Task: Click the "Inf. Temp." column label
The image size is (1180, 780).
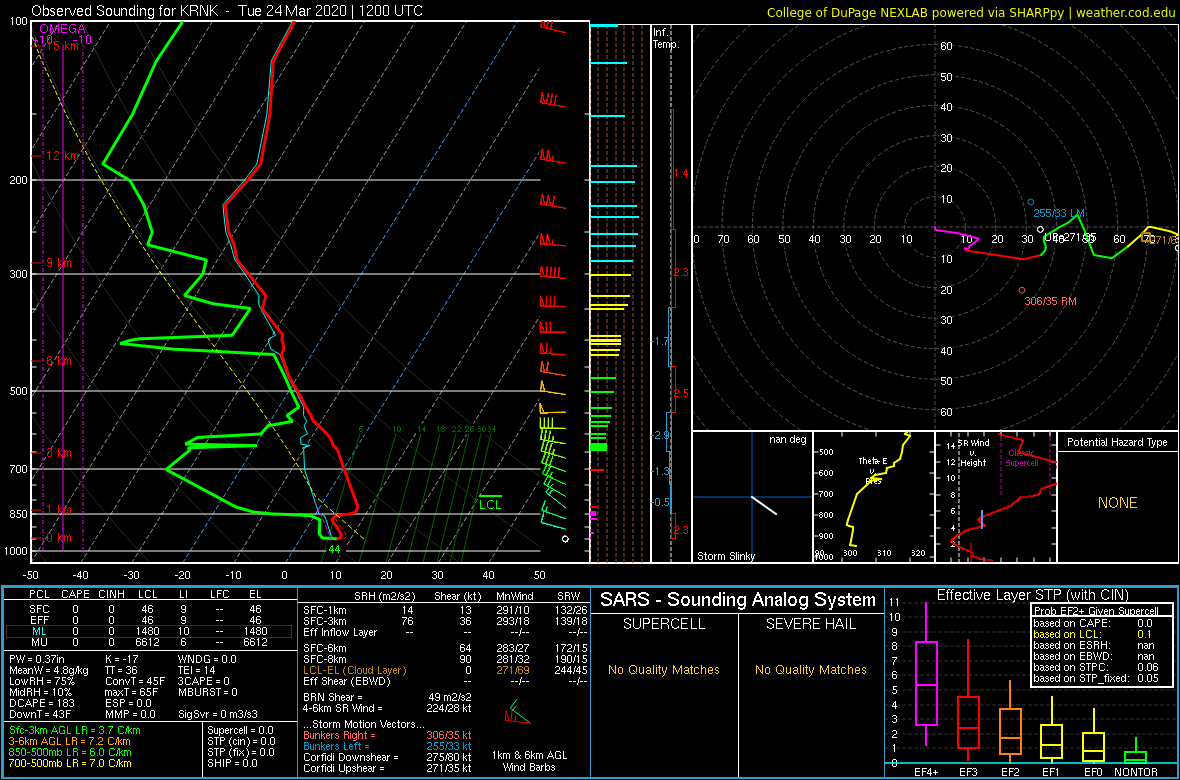Action: pyautogui.click(x=668, y=39)
